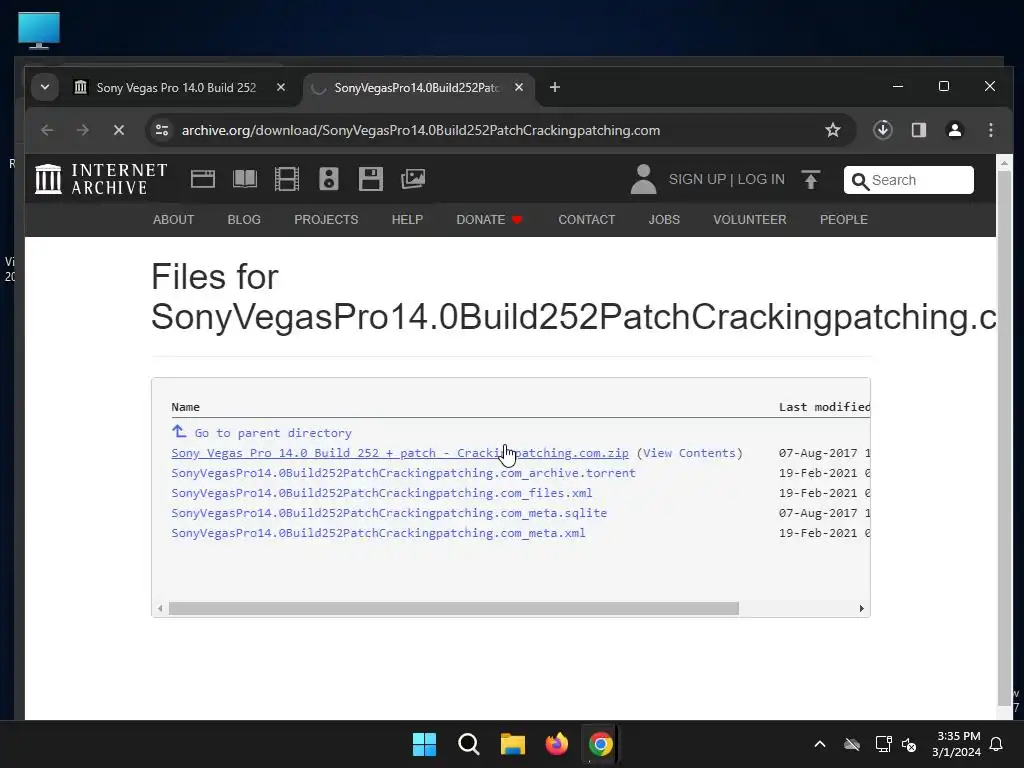Screen dimensions: 1024x768
Task: Open the Images icon in Archive header
Action: point(413,179)
